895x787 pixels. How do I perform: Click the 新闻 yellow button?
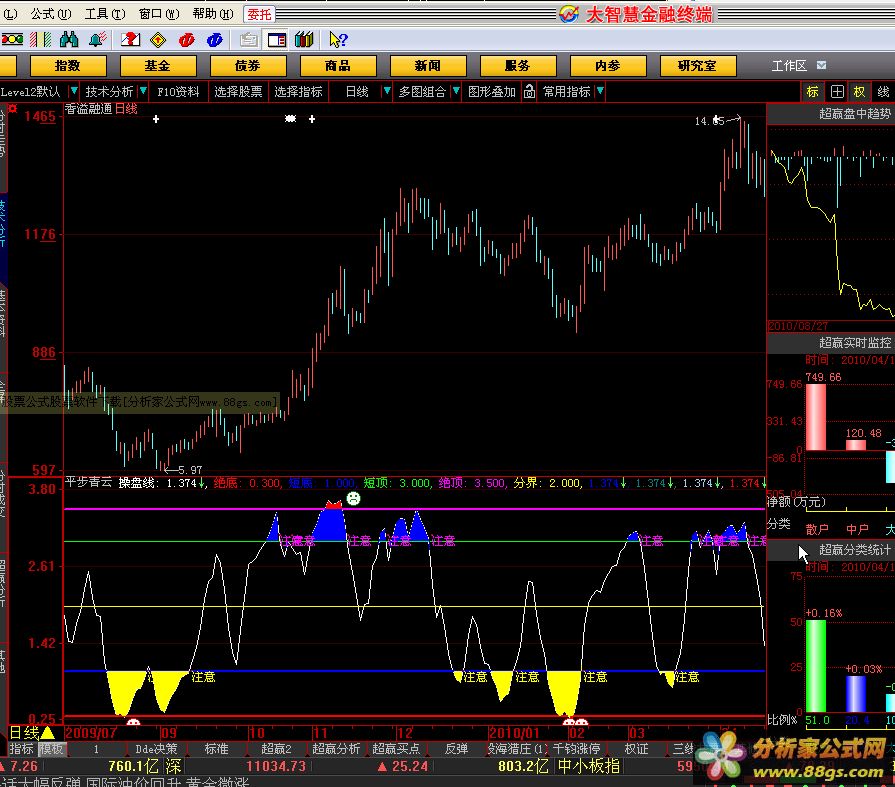(x=428, y=66)
